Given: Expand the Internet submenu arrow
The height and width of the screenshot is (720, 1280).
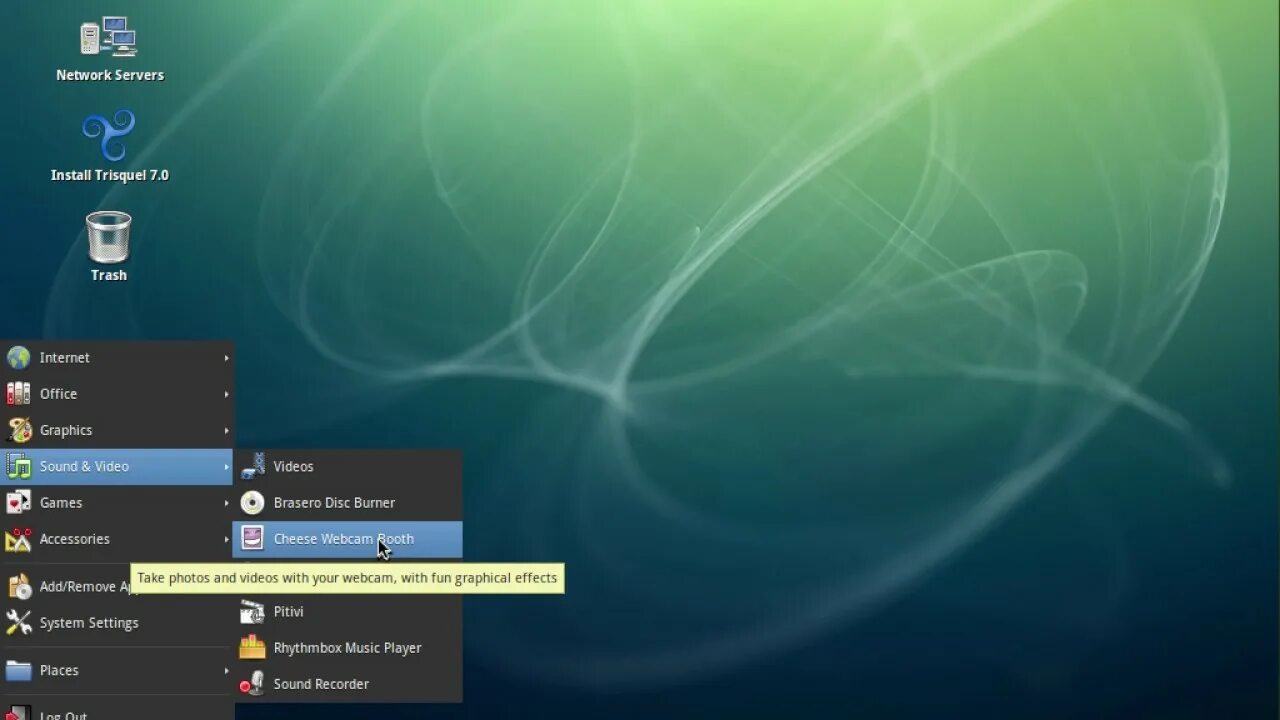Looking at the screenshot, I should click(227, 358).
